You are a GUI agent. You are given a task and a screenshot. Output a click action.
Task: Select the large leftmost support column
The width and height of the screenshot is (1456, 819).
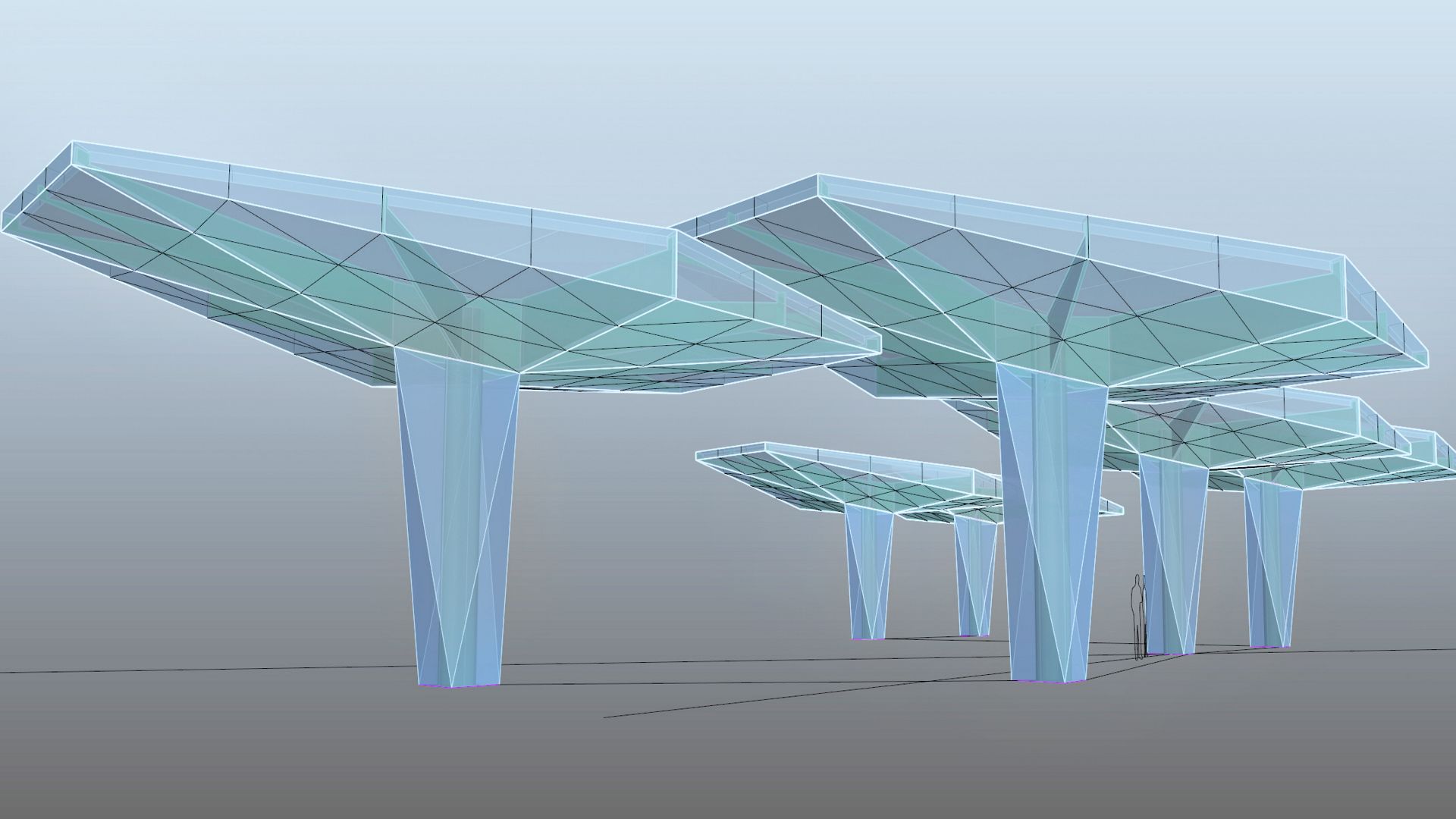click(458, 523)
